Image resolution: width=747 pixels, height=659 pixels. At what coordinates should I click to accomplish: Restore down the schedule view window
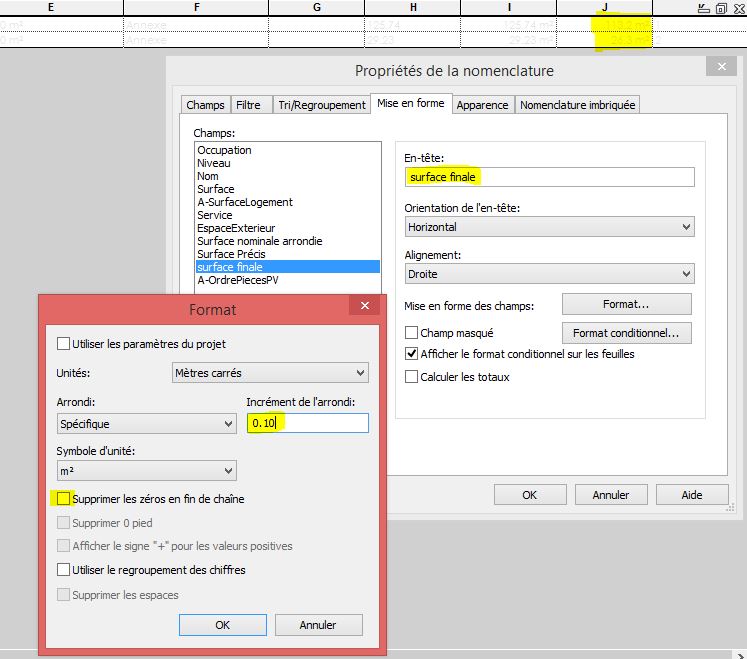tap(720, 8)
